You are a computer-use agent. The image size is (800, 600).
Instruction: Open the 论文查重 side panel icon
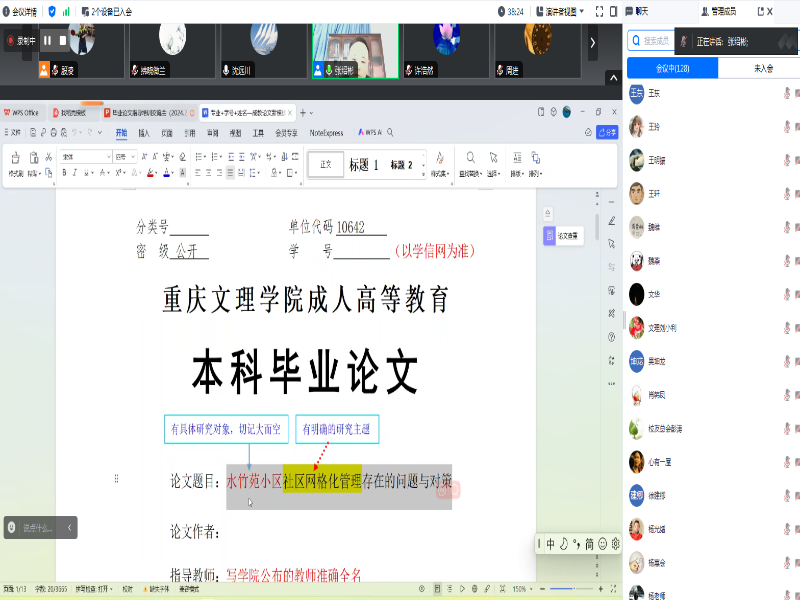[550, 236]
